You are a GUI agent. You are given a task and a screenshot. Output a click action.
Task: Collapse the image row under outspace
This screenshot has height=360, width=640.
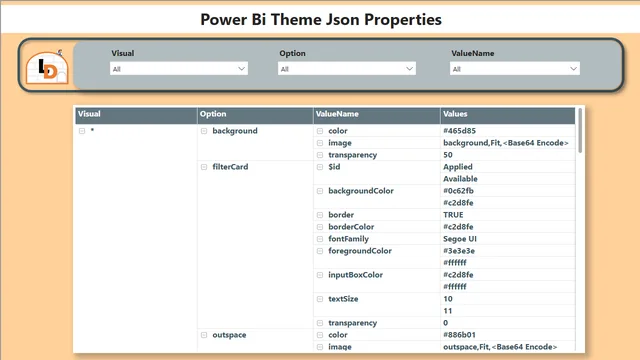(x=320, y=347)
